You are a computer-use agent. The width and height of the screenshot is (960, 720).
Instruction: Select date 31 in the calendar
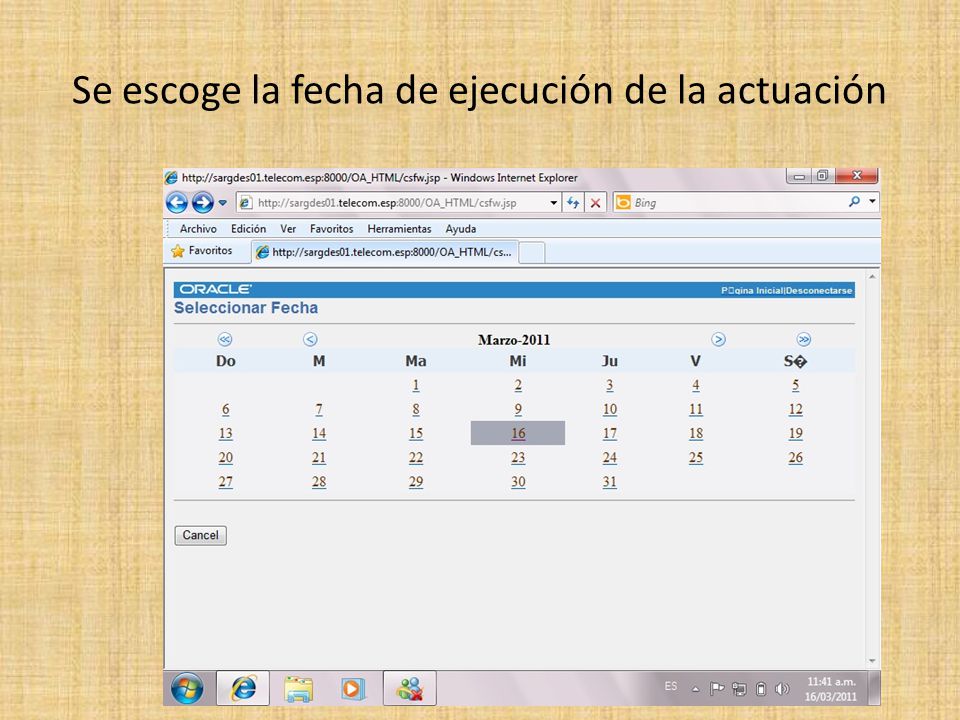(609, 482)
